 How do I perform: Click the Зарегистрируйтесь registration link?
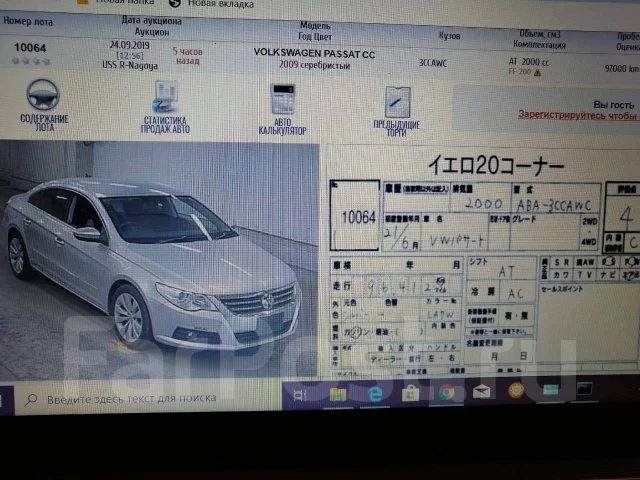pyautogui.click(x=578, y=116)
